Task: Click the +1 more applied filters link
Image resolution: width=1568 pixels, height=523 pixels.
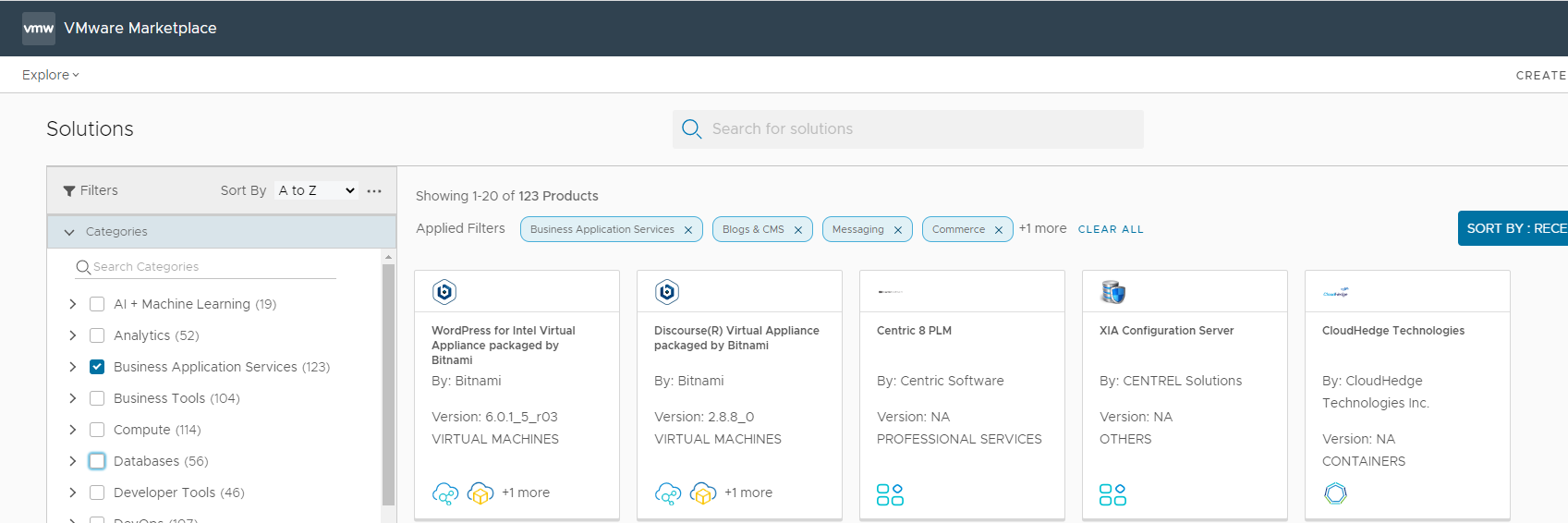Action: [x=1042, y=228]
